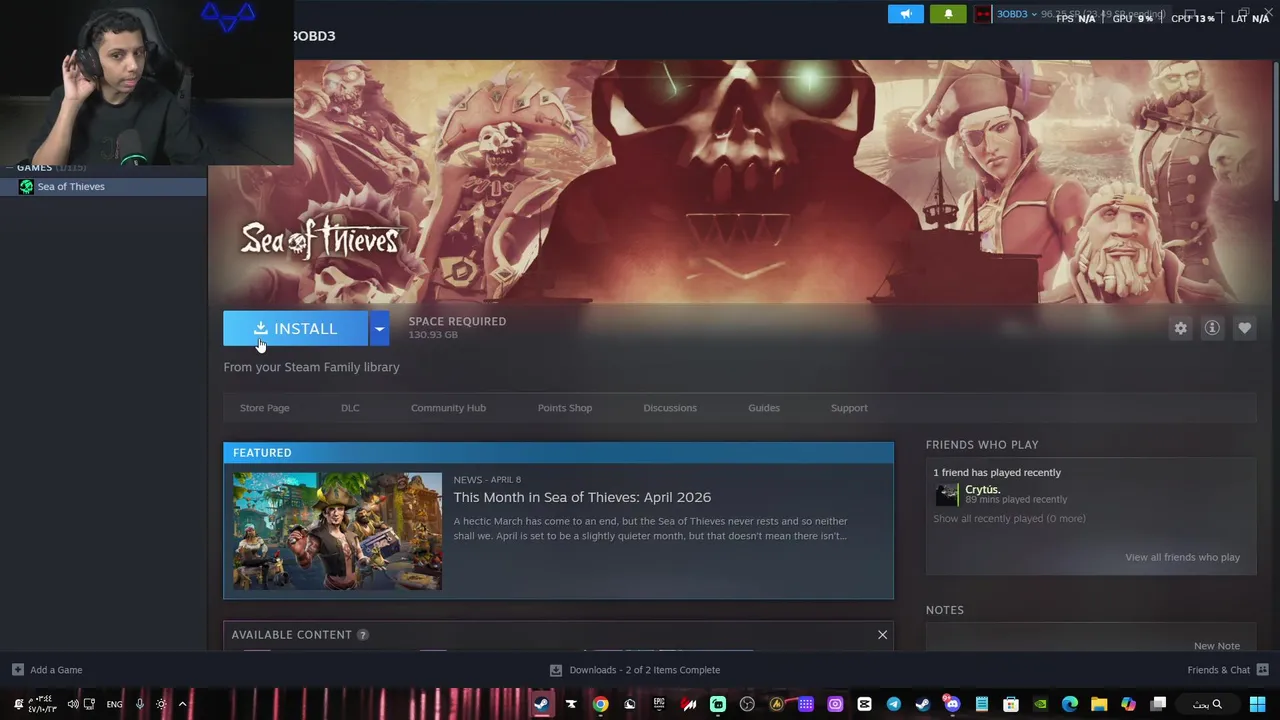Viewport: 1280px width, 720px height.
Task: Open Discussions tab
Action: pos(670,408)
